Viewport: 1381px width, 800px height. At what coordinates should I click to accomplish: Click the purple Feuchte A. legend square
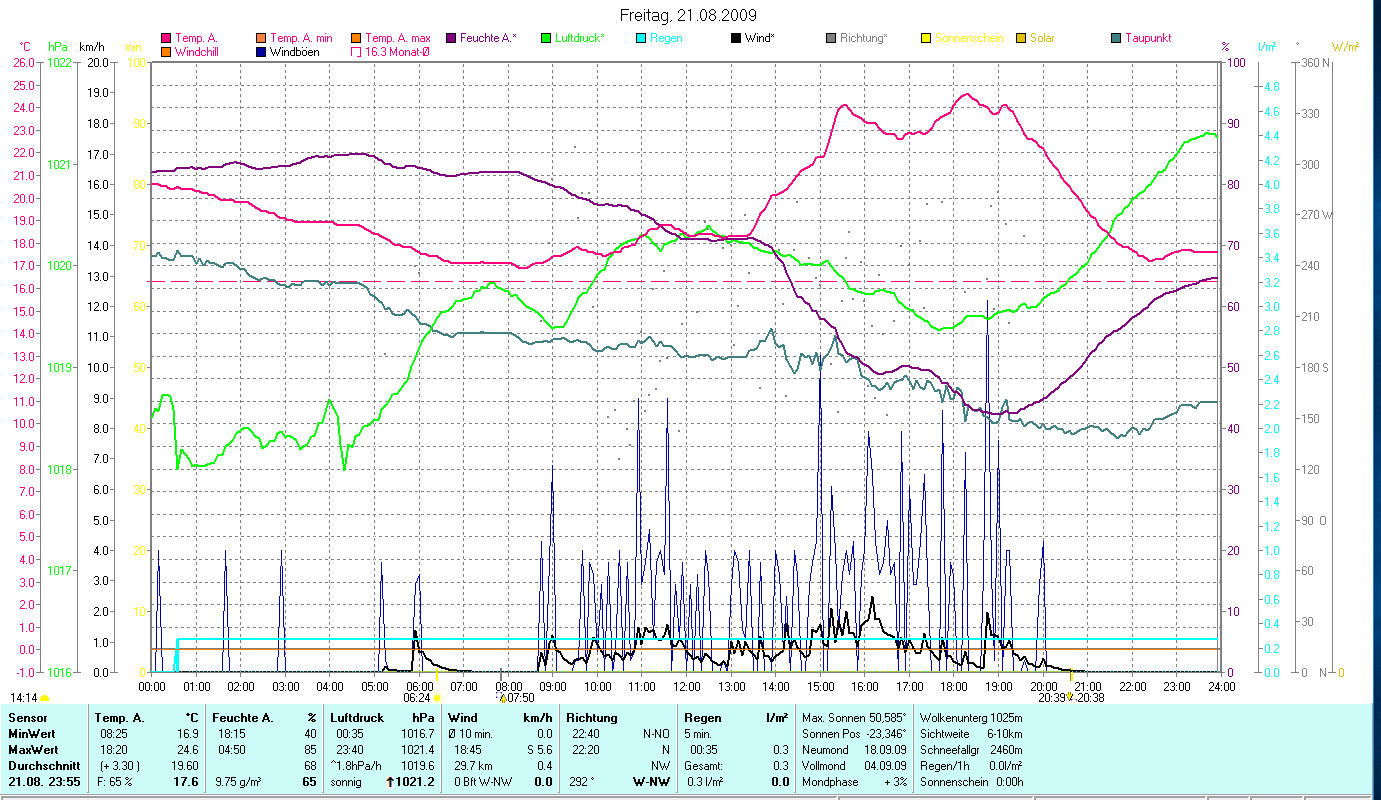[x=450, y=38]
